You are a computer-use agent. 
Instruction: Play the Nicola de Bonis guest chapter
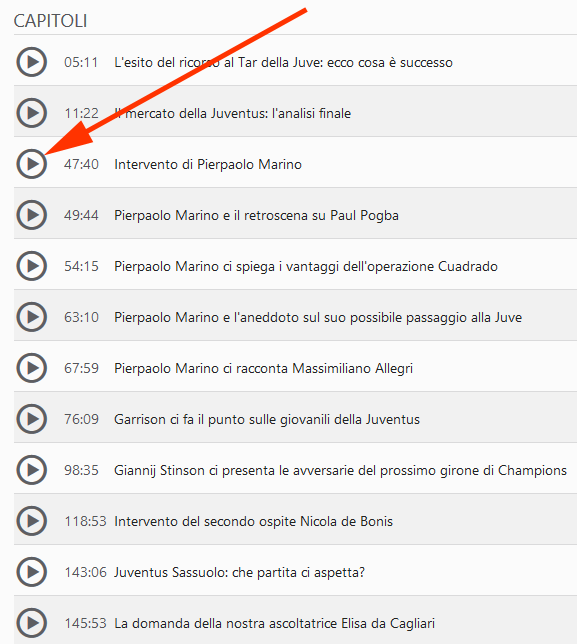[x=31, y=521]
